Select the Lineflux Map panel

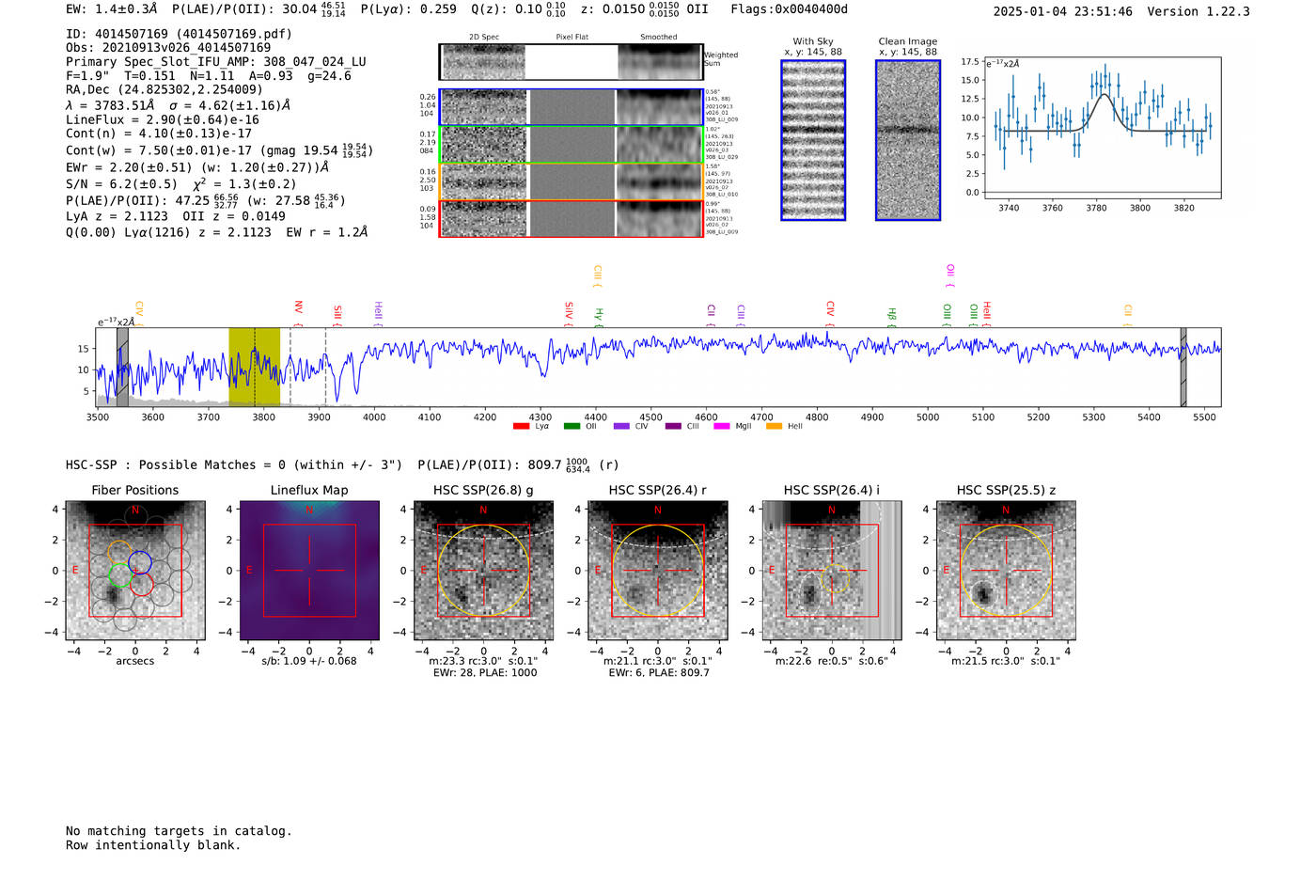[309, 571]
